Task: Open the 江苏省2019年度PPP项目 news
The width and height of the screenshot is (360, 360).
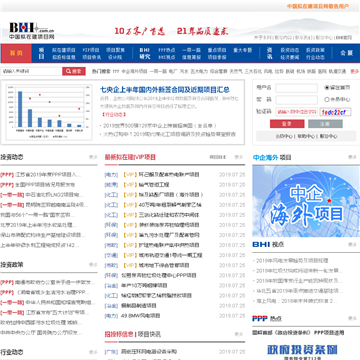Action: [x=48, y=175]
